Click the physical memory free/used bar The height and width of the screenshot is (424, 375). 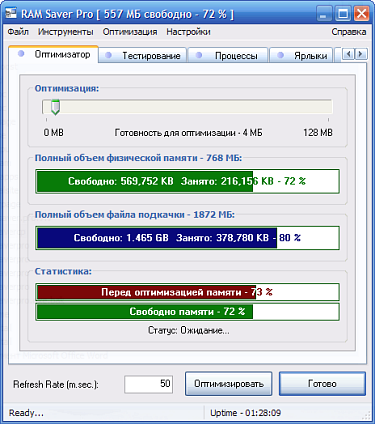click(187, 181)
